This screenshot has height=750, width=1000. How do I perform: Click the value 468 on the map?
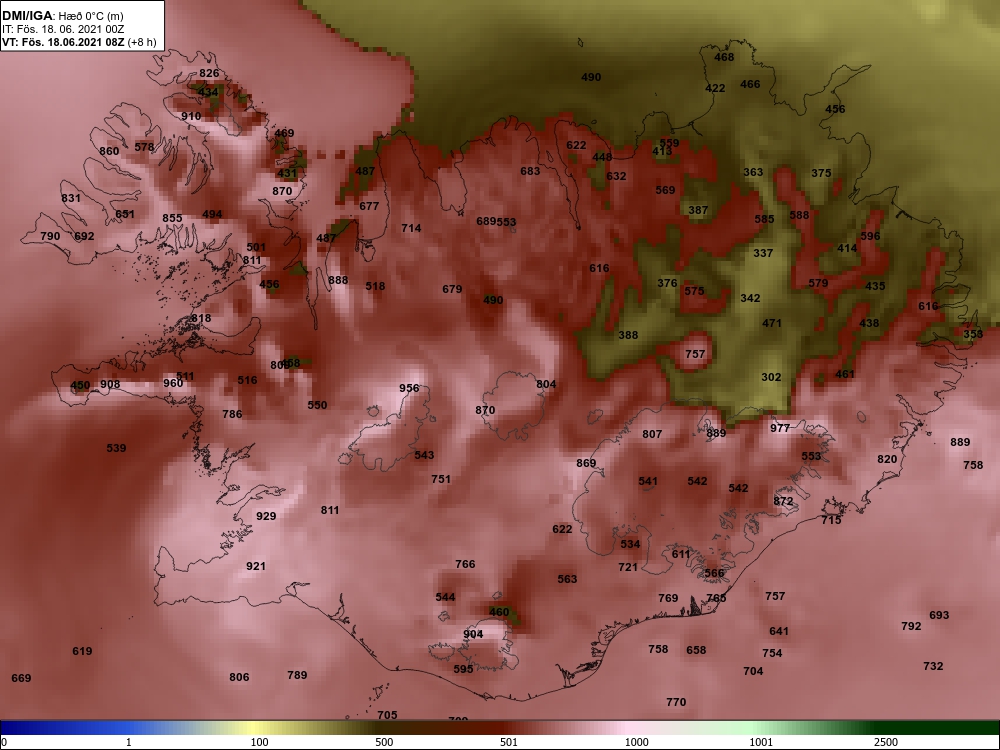[724, 57]
